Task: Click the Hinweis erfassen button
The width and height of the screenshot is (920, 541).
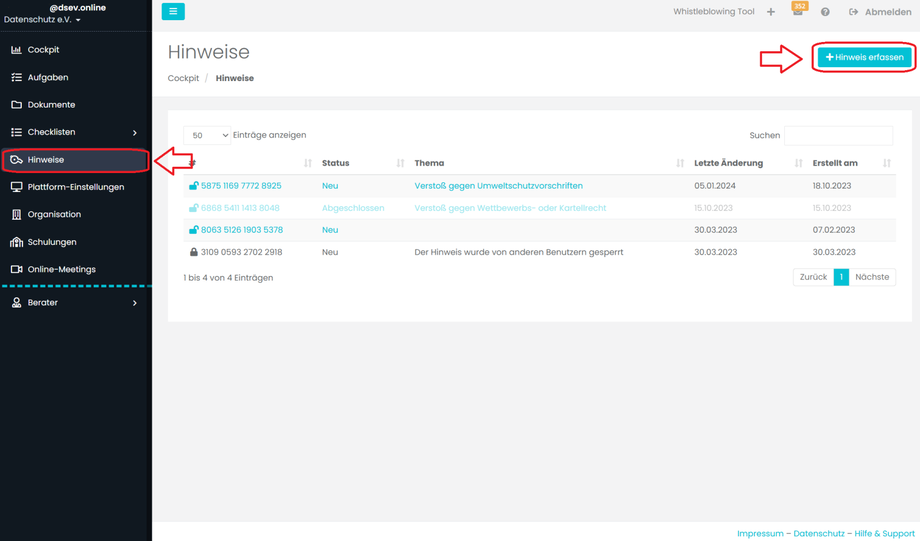Action: tap(865, 57)
